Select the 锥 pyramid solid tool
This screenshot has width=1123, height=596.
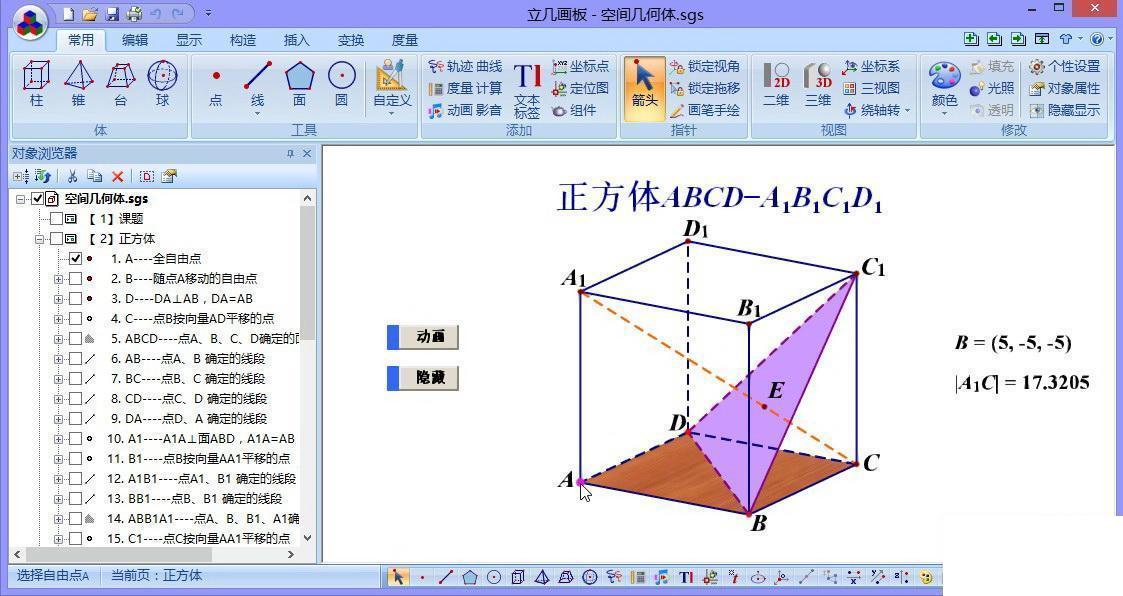[79, 84]
